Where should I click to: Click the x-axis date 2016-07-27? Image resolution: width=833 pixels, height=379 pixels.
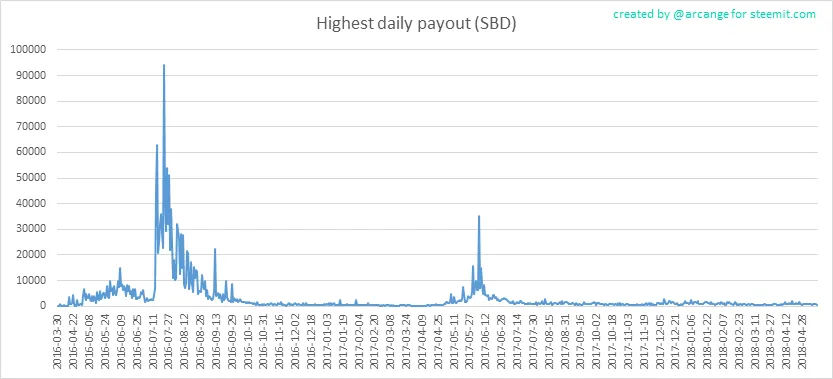click(x=168, y=341)
